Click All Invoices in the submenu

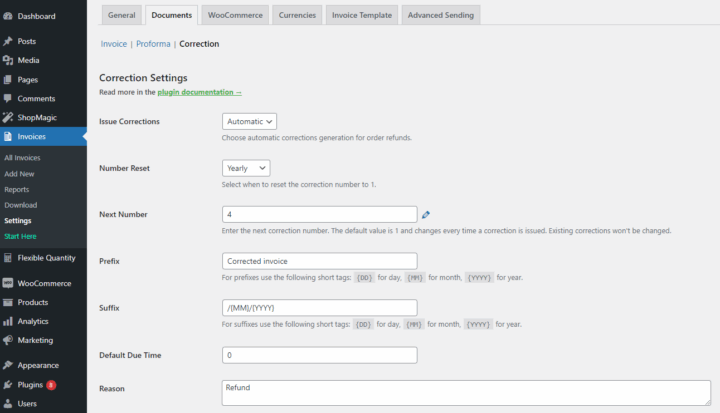[22, 158]
